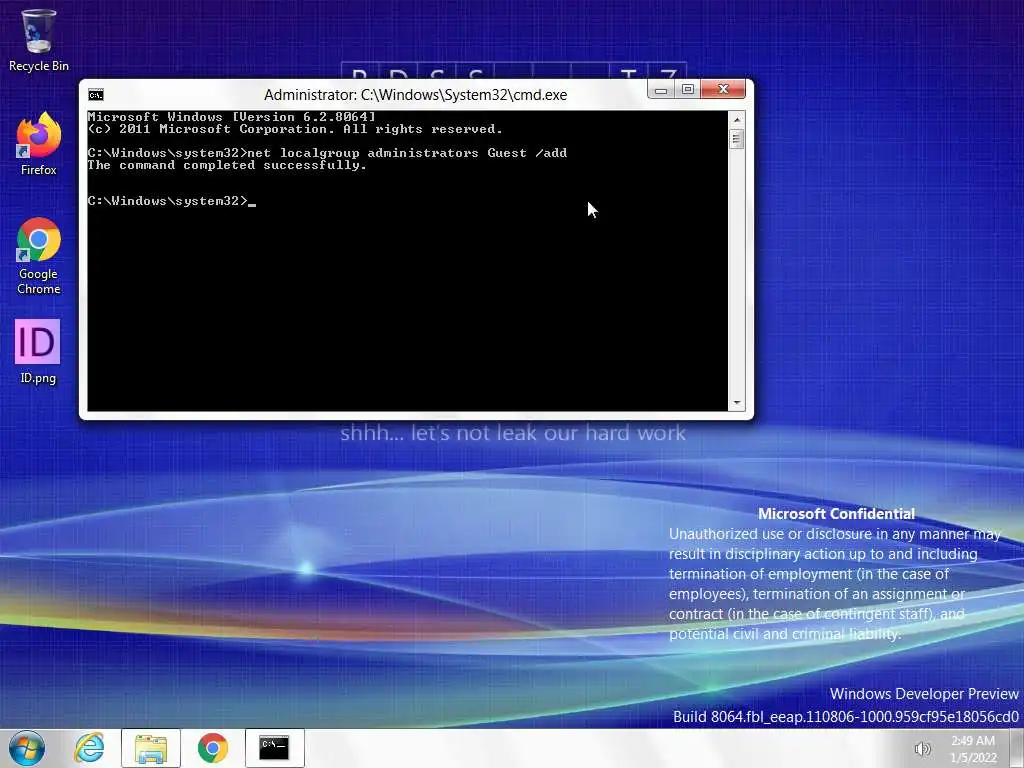Viewport: 1024px width, 768px height.
Task: Select the Firefox desktop shortcut
Action: [x=39, y=144]
